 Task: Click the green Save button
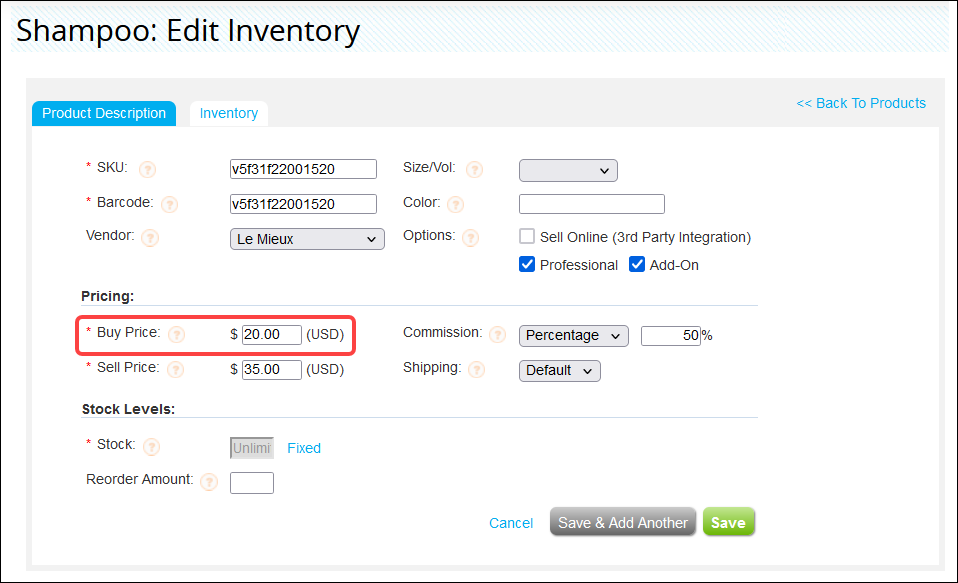pyautogui.click(x=728, y=522)
